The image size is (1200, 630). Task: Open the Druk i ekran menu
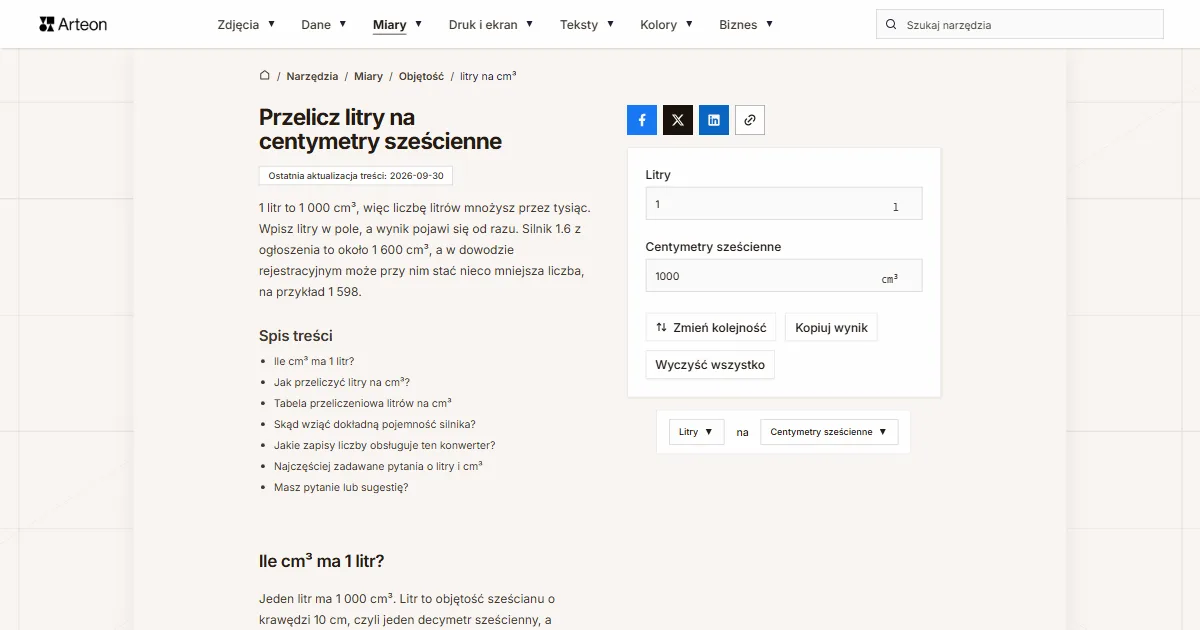(491, 25)
